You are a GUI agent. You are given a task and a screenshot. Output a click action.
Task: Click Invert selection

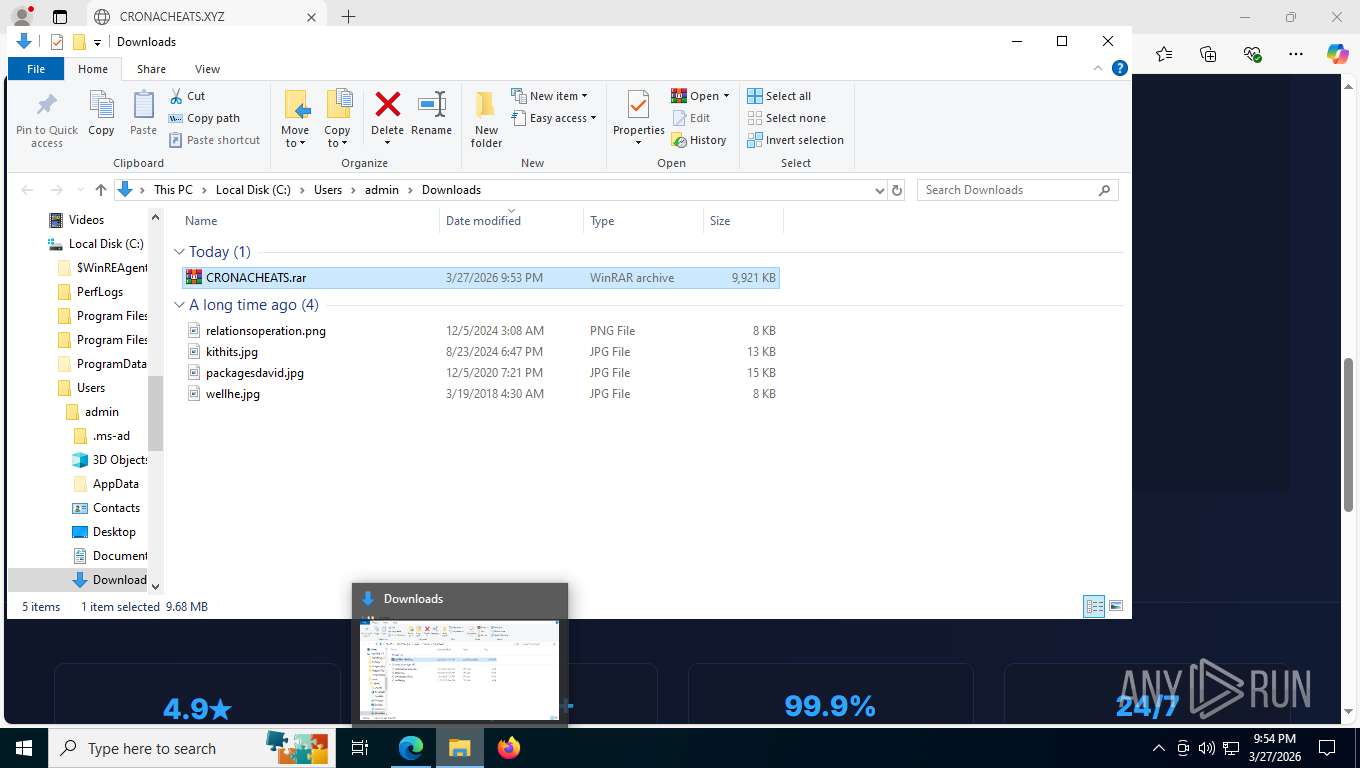point(795,140)
